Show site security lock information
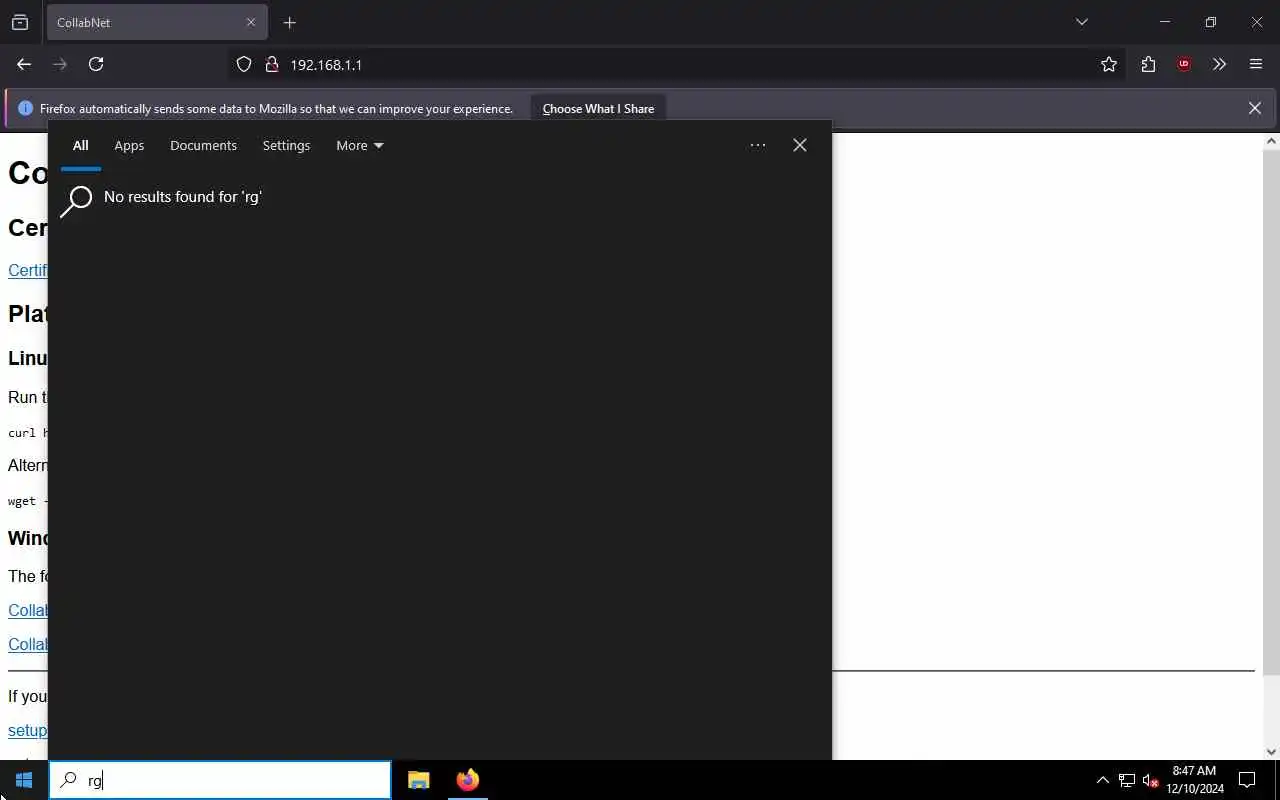This screenshot has width=1280, height=800. tap(270, 64)
